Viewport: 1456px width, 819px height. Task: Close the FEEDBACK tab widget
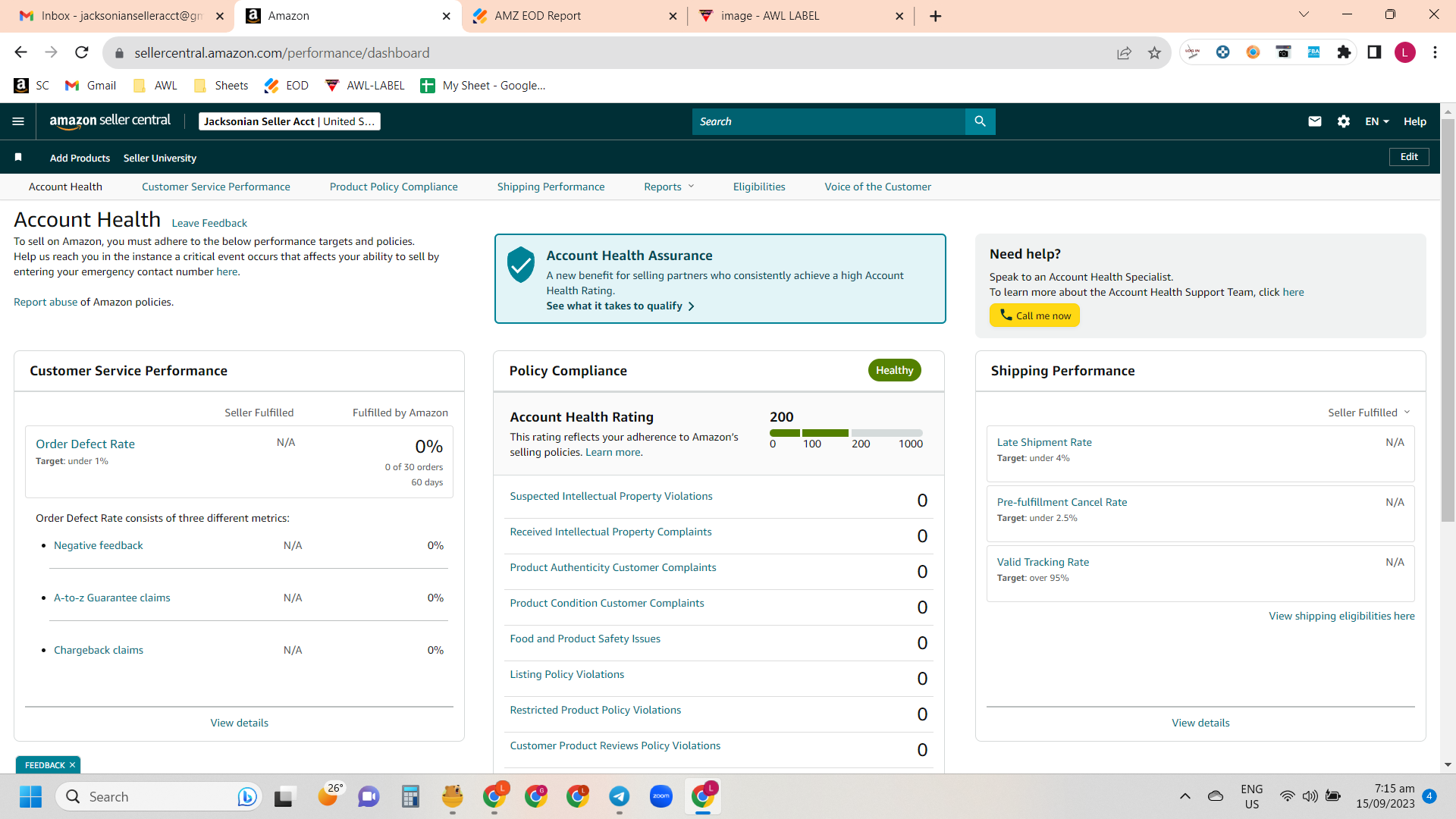coord(73,765)
